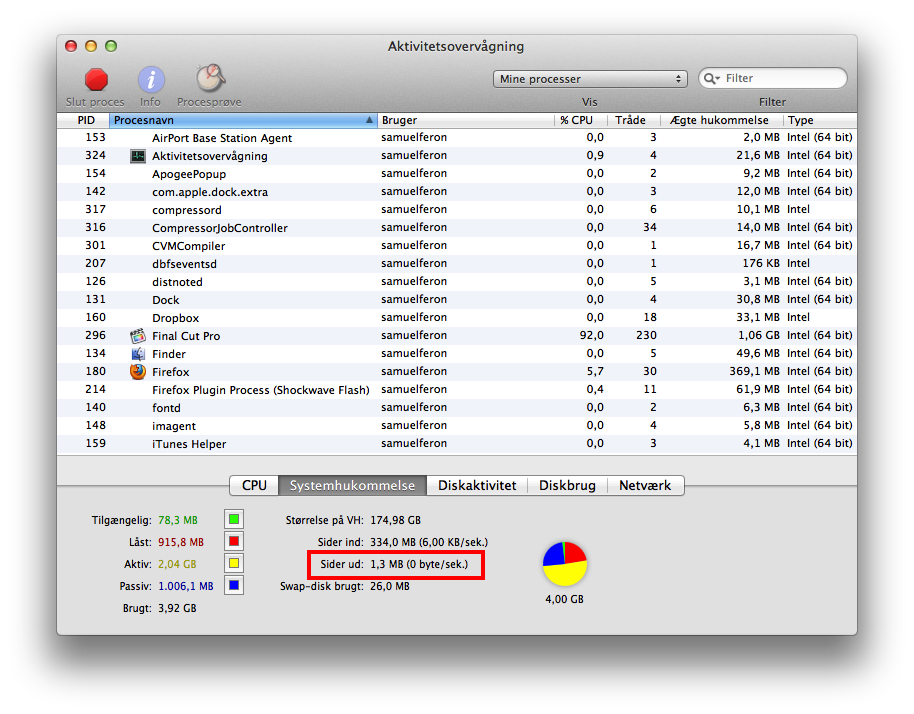914x714 pixels.
Task: Select the AirPort Base Station Agent row
Action: [457, 138]
